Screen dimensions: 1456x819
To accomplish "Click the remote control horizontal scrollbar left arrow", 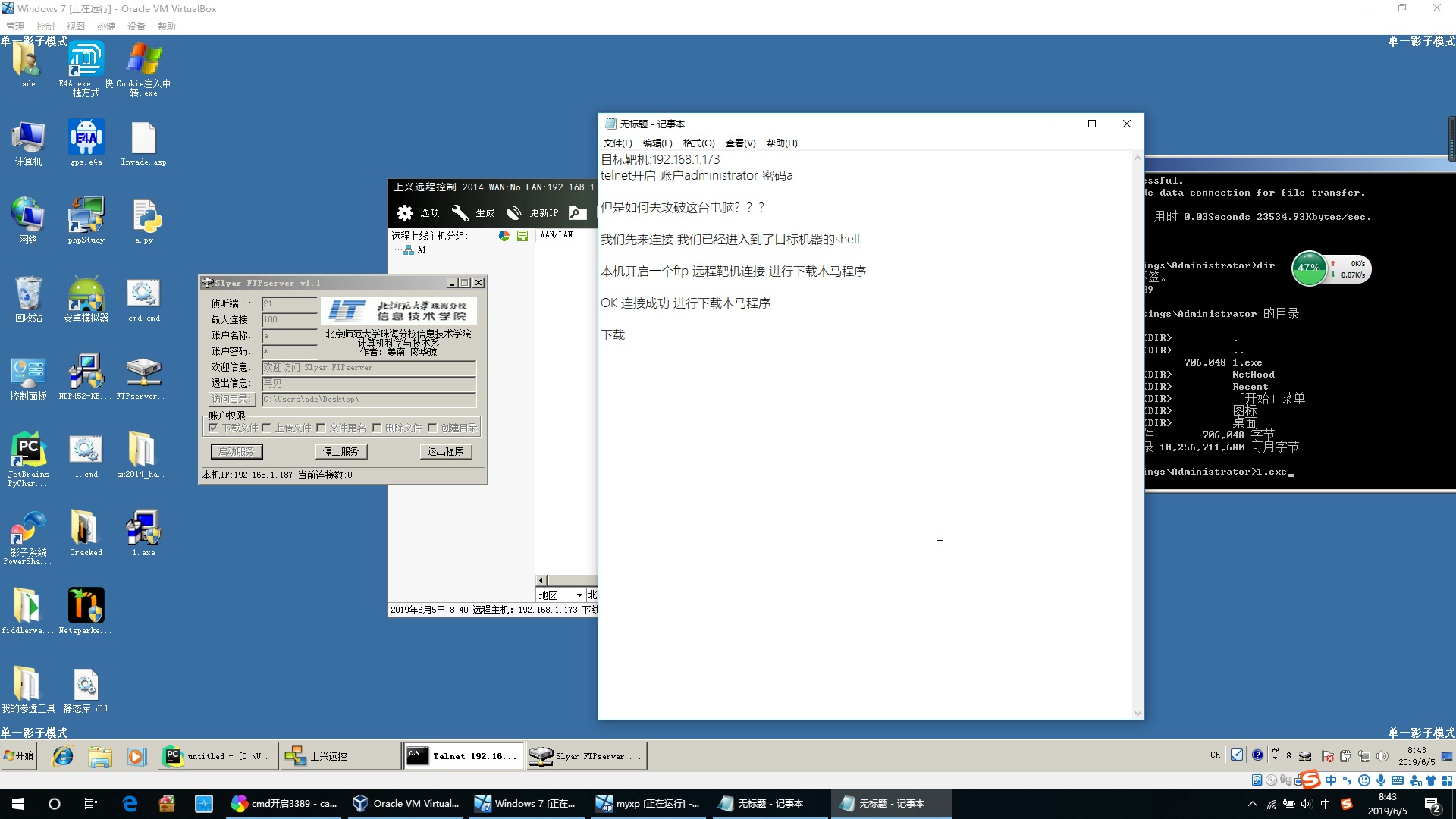I will pyautogui.click(x=541, y=581).
